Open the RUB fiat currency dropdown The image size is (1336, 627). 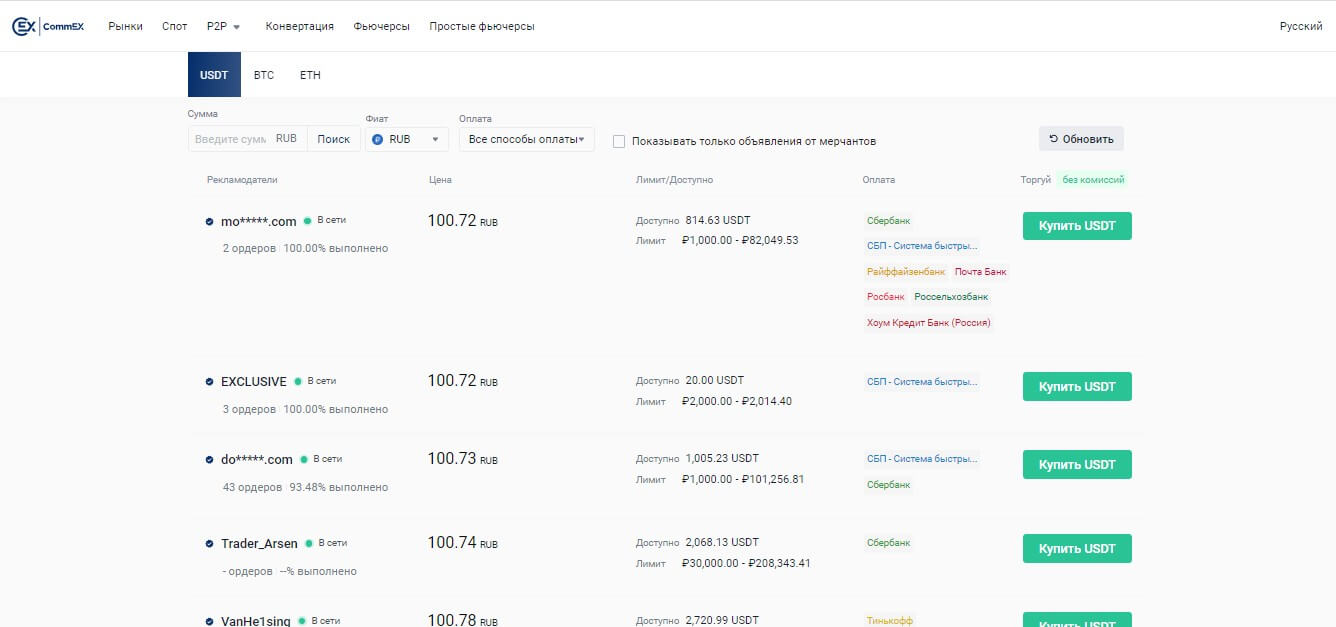click(406, 140)
